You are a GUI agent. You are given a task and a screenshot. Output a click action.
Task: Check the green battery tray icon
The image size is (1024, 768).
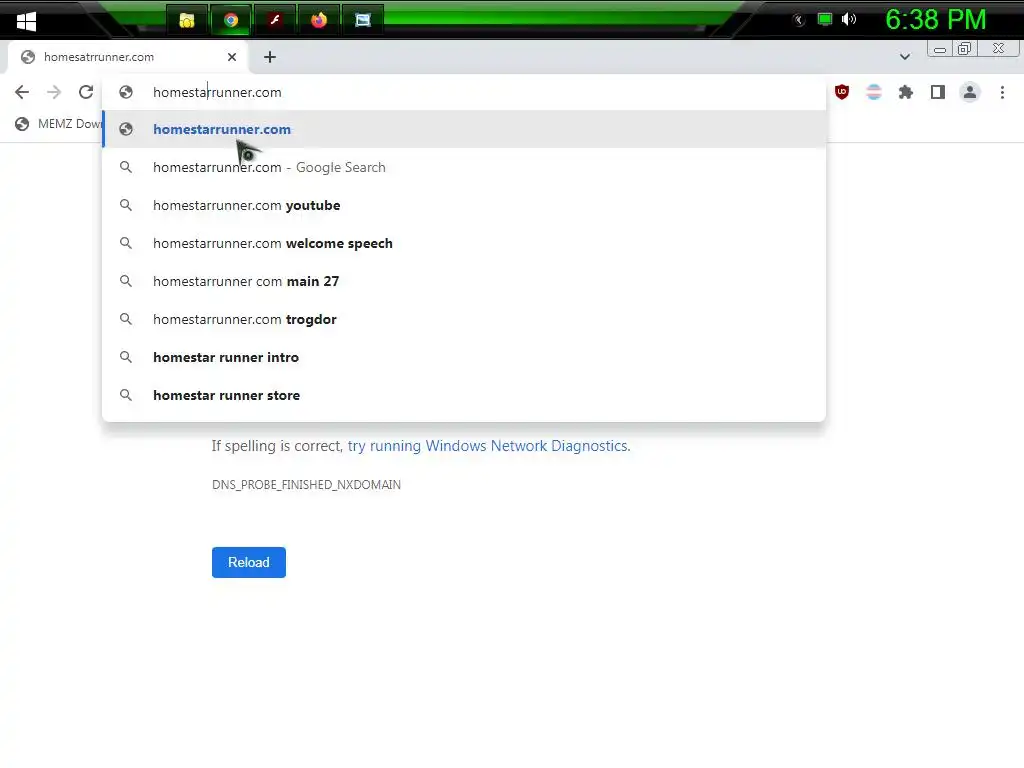click(825, 19)
